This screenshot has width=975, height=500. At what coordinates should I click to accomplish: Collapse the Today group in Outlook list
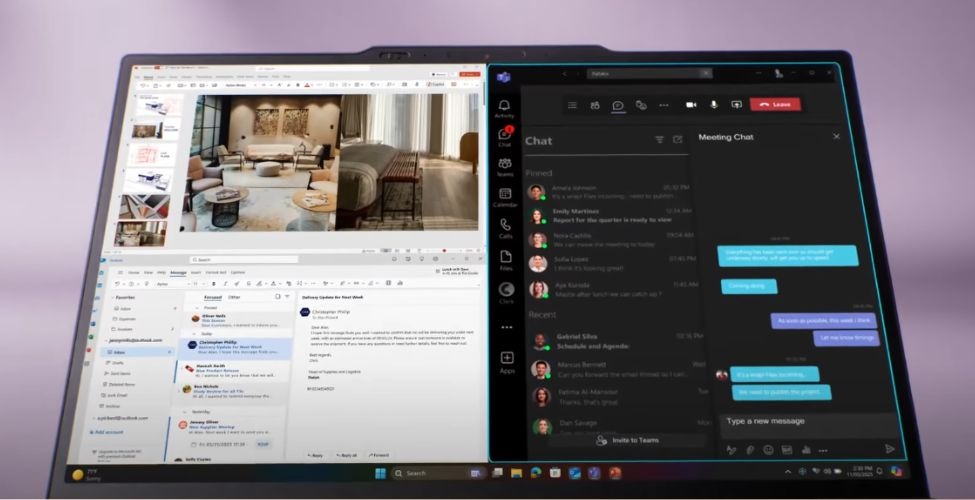coord(195,333)
